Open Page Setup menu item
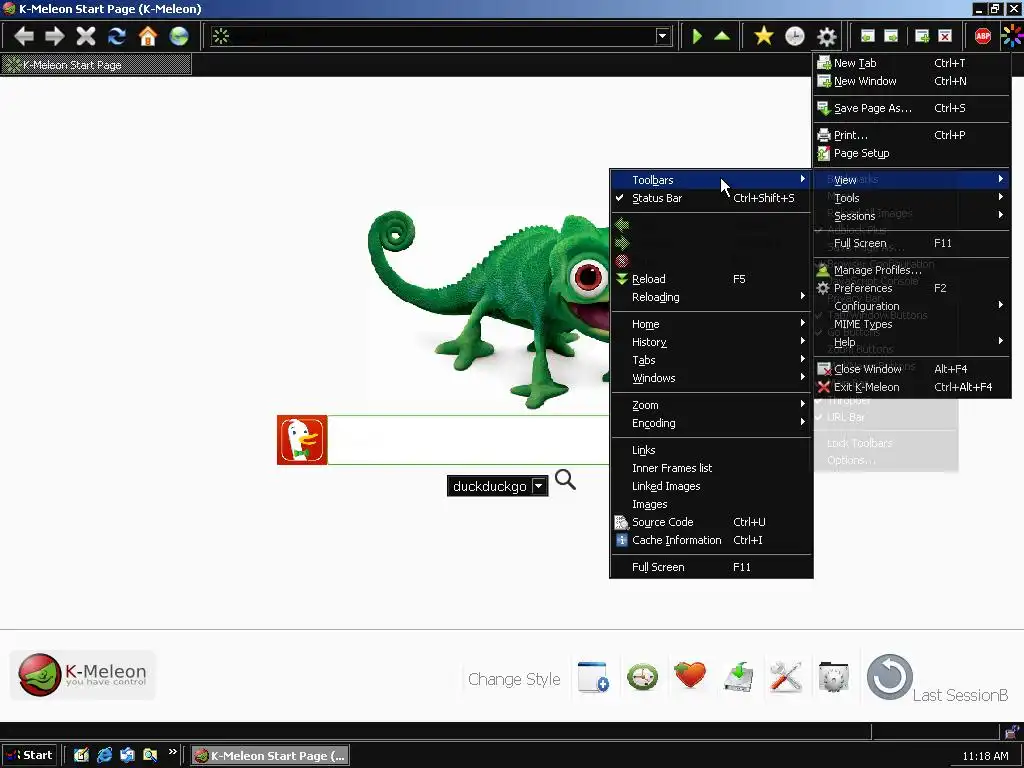Viewport: 1024px width, 768px height. pos(912,153)
